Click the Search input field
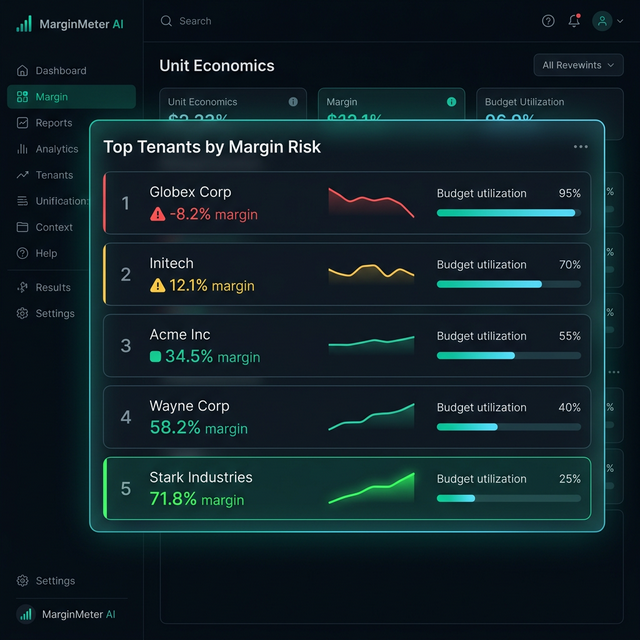The image size is (640, 640). point(195,21)
